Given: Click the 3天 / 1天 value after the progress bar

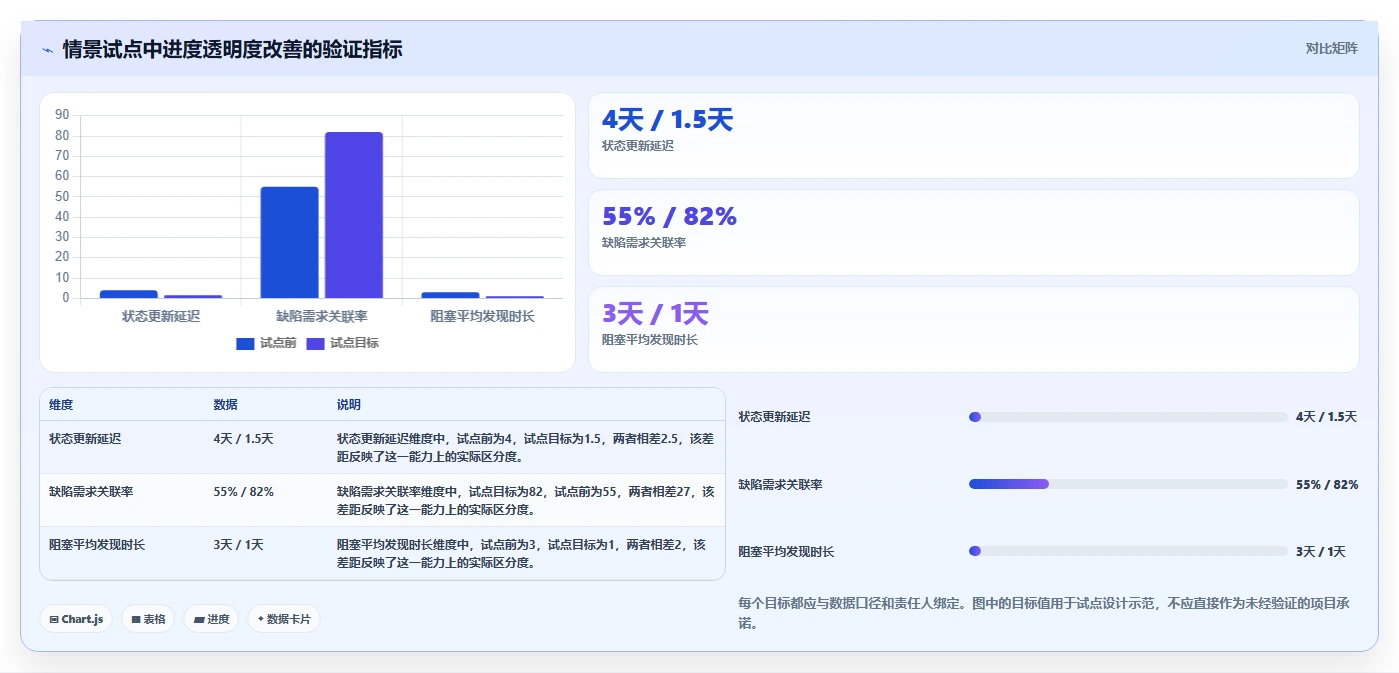Looking at the screenshot, I should (x=1321, y=551).
